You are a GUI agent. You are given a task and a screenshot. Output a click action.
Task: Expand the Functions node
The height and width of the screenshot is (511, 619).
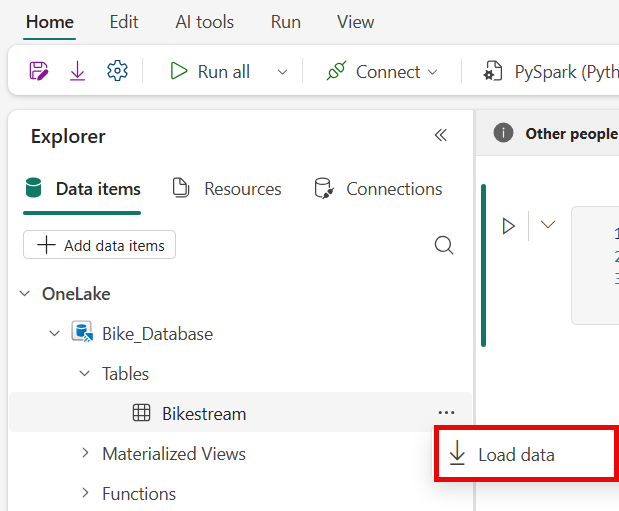(85, 493)
